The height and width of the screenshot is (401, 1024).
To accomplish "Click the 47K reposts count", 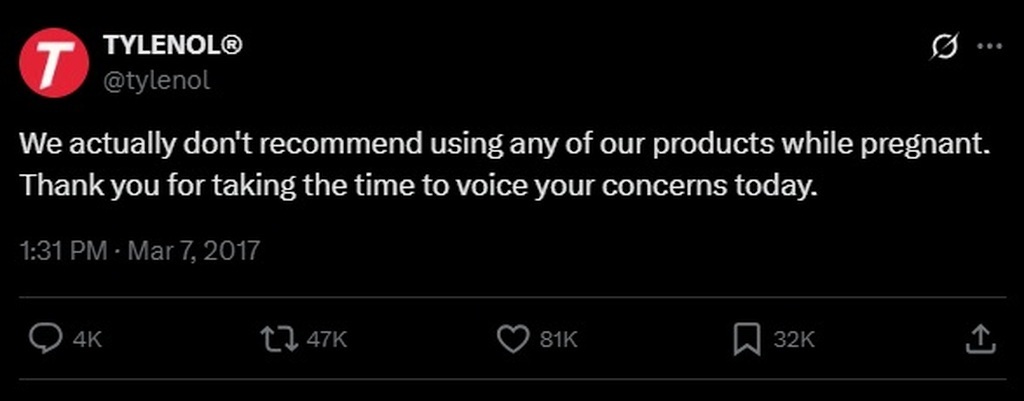I will coord(325,340).
